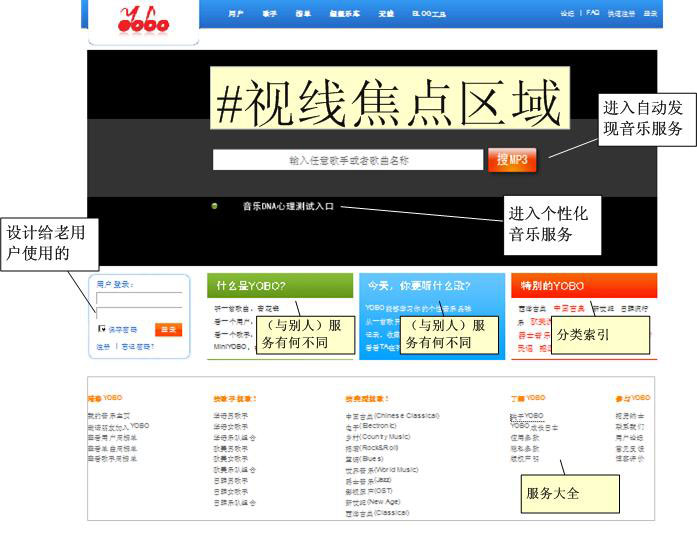Click the 注册 link in login box
This screenshot has height=534, width=697.
click(x=103, y=346)
